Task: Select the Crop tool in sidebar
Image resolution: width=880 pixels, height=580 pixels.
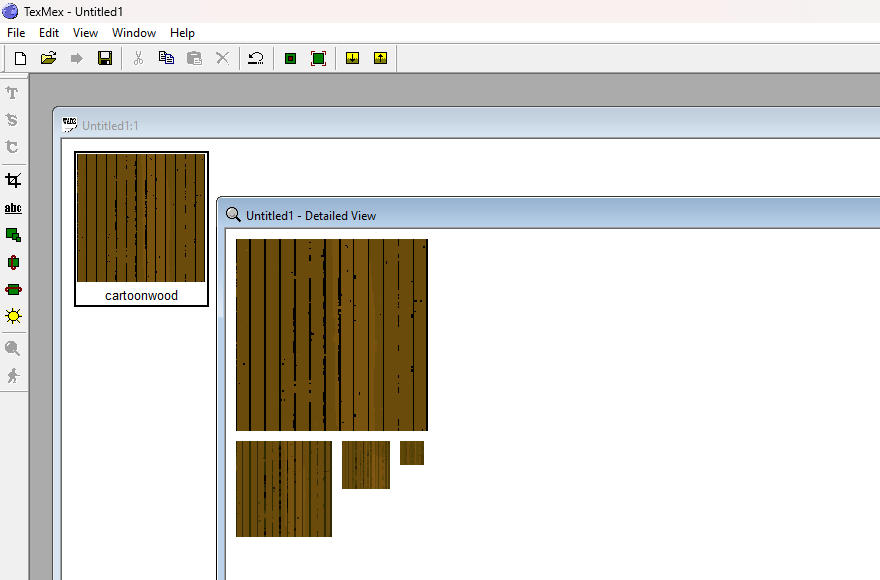Action: point(13,181)
